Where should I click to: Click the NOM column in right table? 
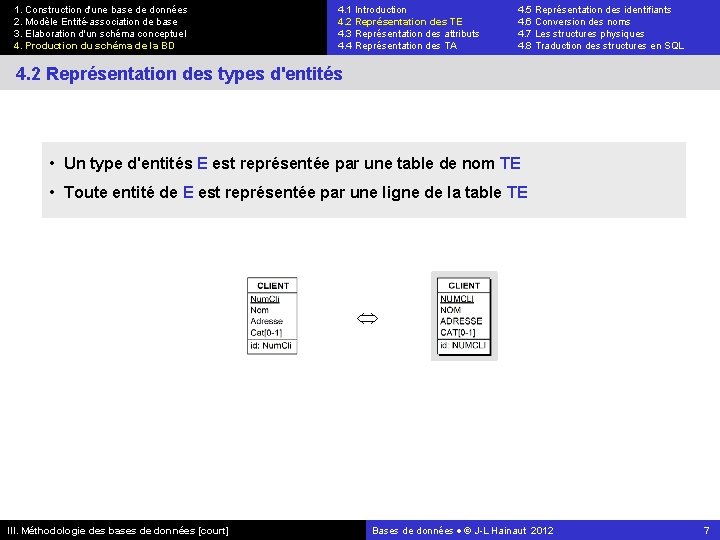pyautogui.click(x=450, y=310)
